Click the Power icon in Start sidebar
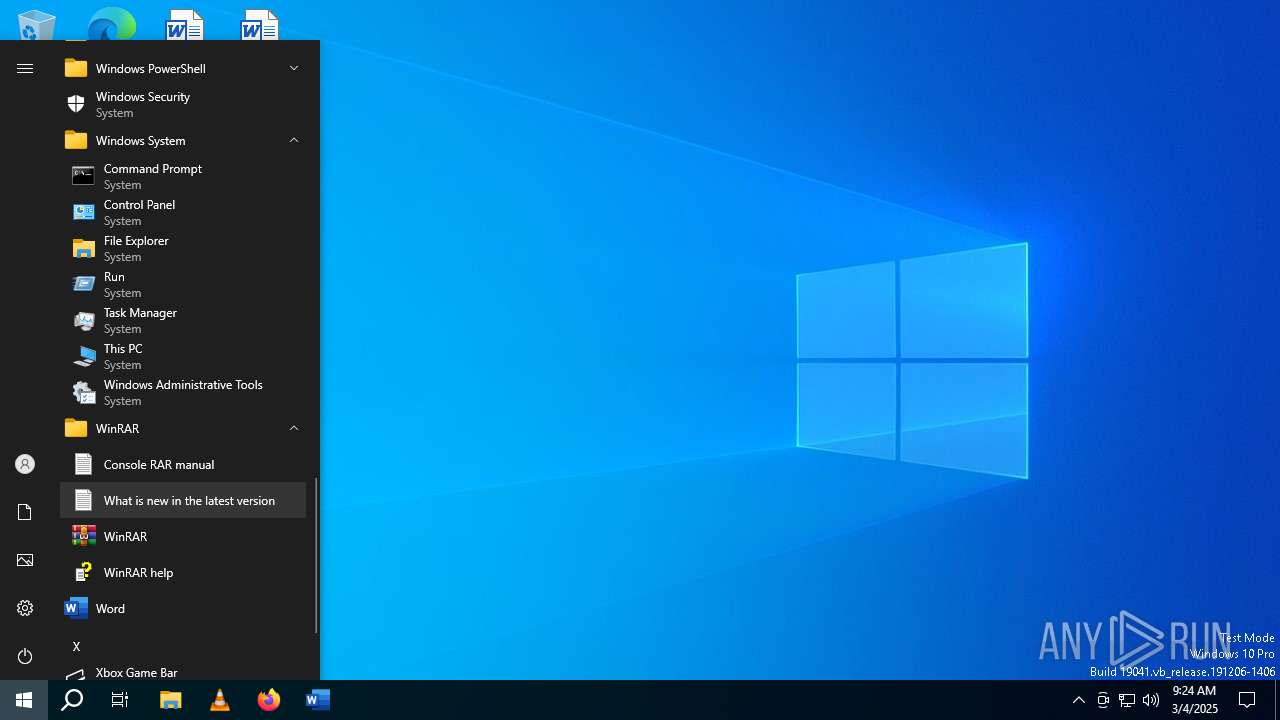 click(x=25, y=656)
